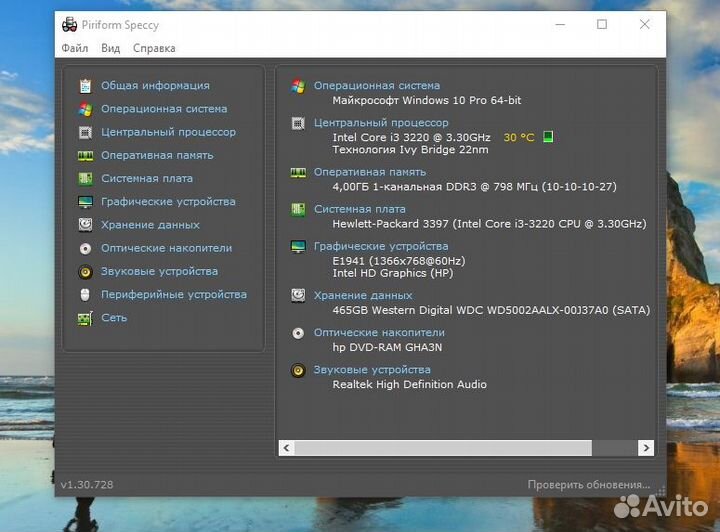Select Хранение данных label in the sidebar
This screenshot has height=532, width=720.
[x=150, y=225]
